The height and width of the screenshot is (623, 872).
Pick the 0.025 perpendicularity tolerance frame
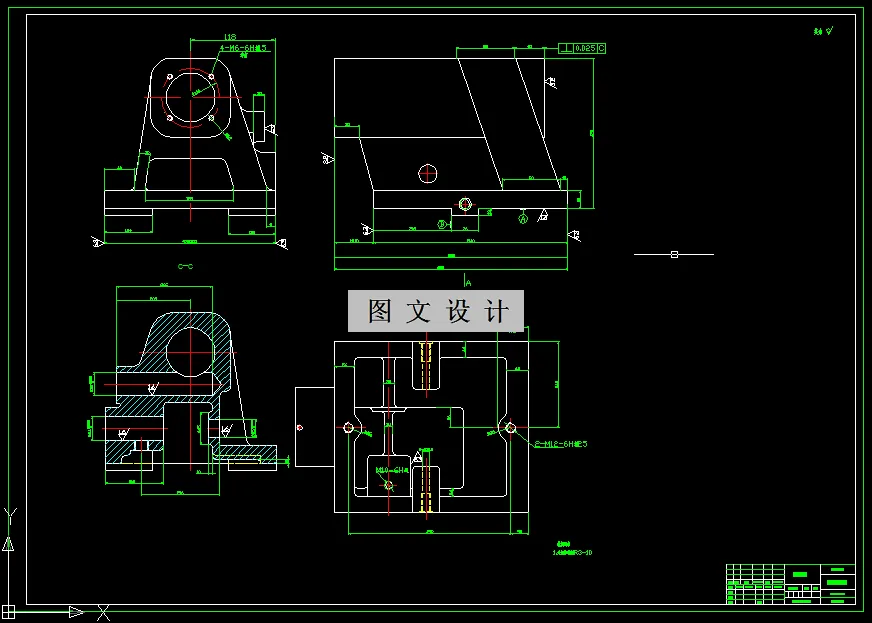(582, 48)
